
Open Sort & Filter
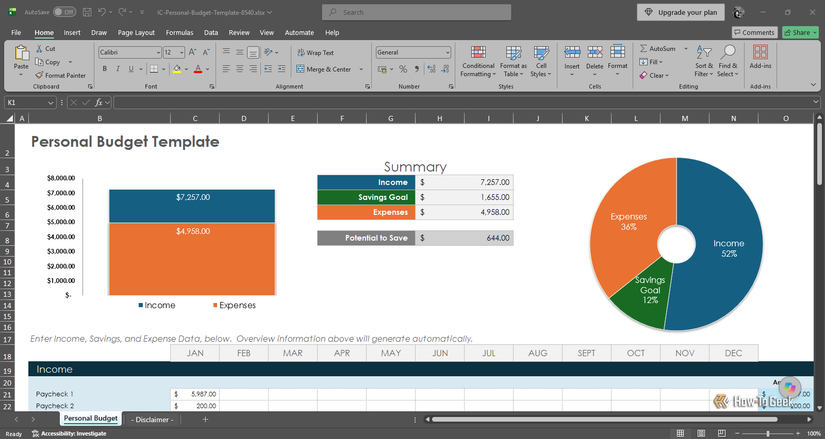point(704,61)
